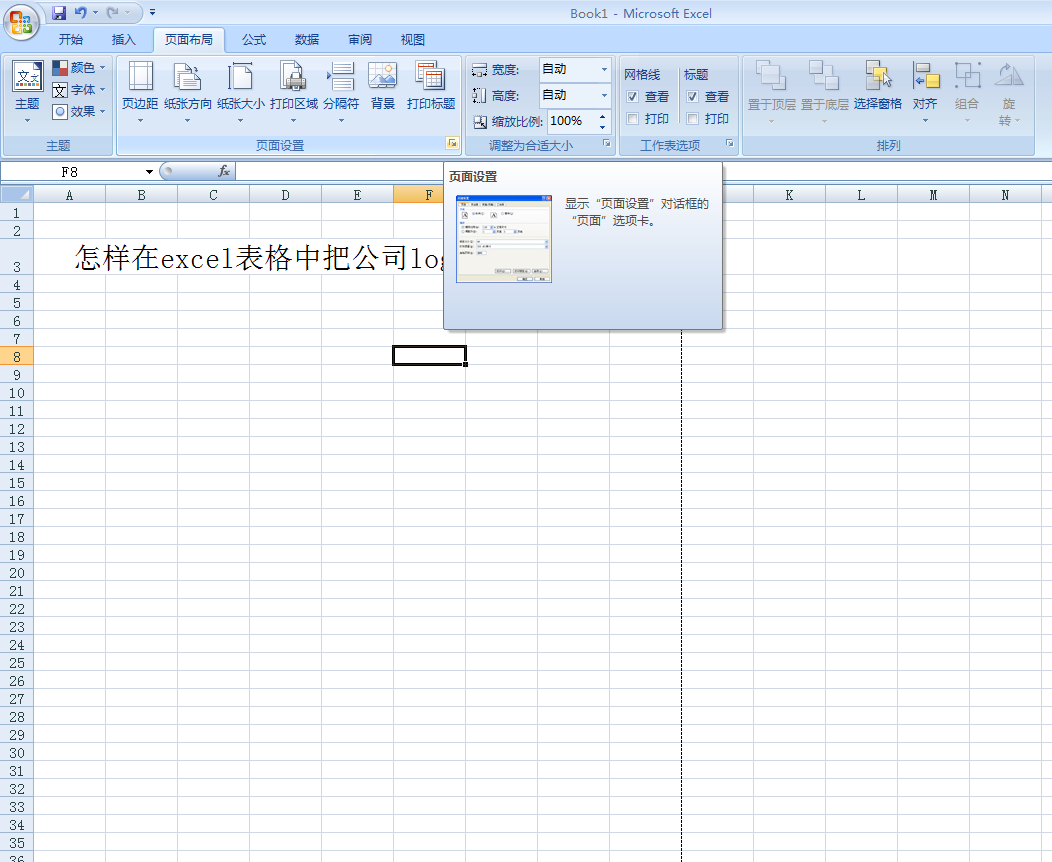Expand the 页边距 dropdown arrow
This screenshot has height=862, width=1052.
(x=140, y=121)
